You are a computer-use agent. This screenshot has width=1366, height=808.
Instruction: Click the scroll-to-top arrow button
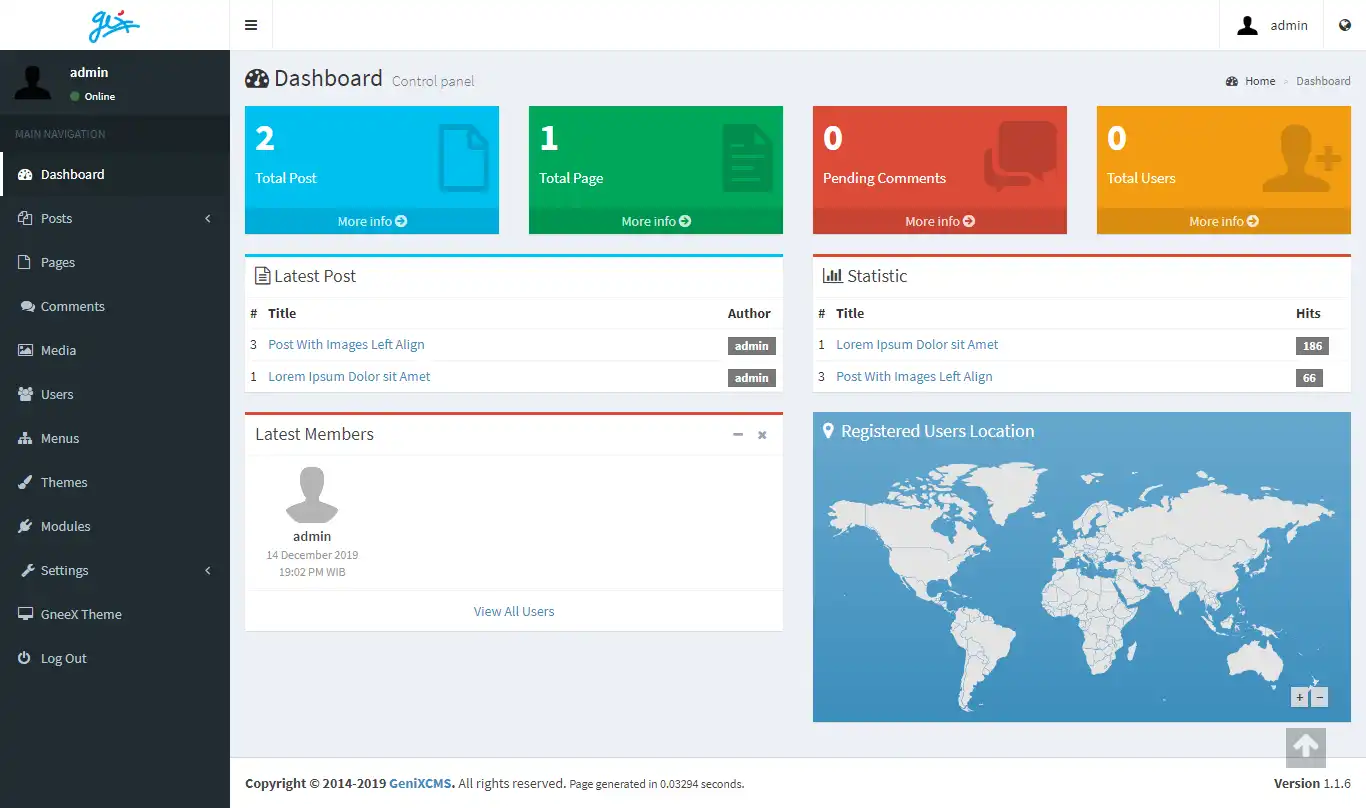coord(1305,746)
